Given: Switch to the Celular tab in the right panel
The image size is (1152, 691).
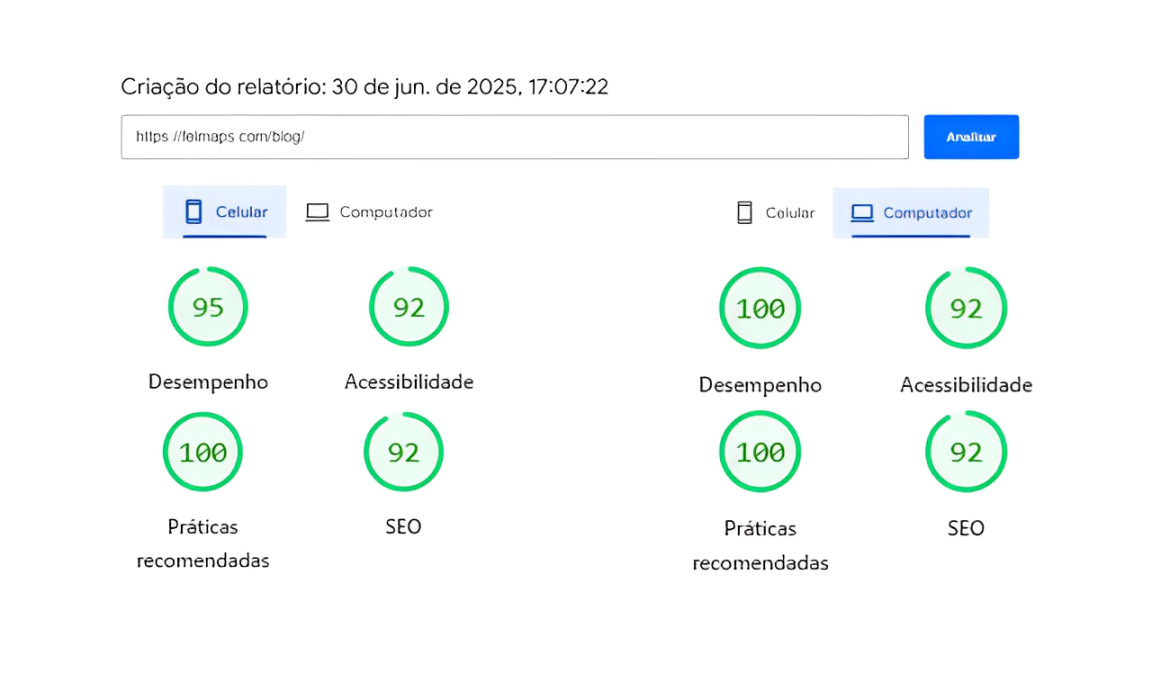Looking at the screenshot, I should 776,213.
